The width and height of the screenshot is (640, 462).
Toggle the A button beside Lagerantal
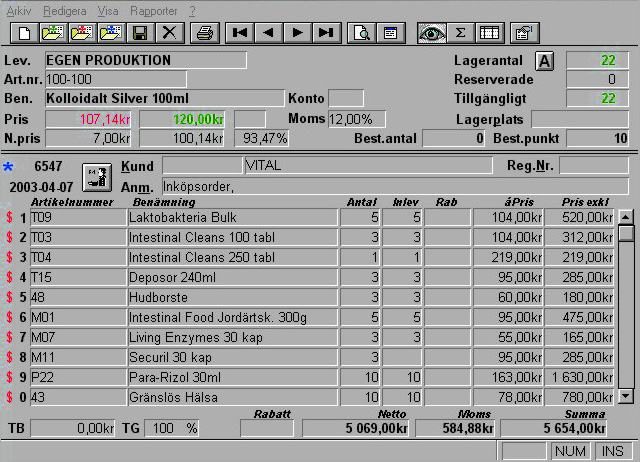[x=545, y=61]
